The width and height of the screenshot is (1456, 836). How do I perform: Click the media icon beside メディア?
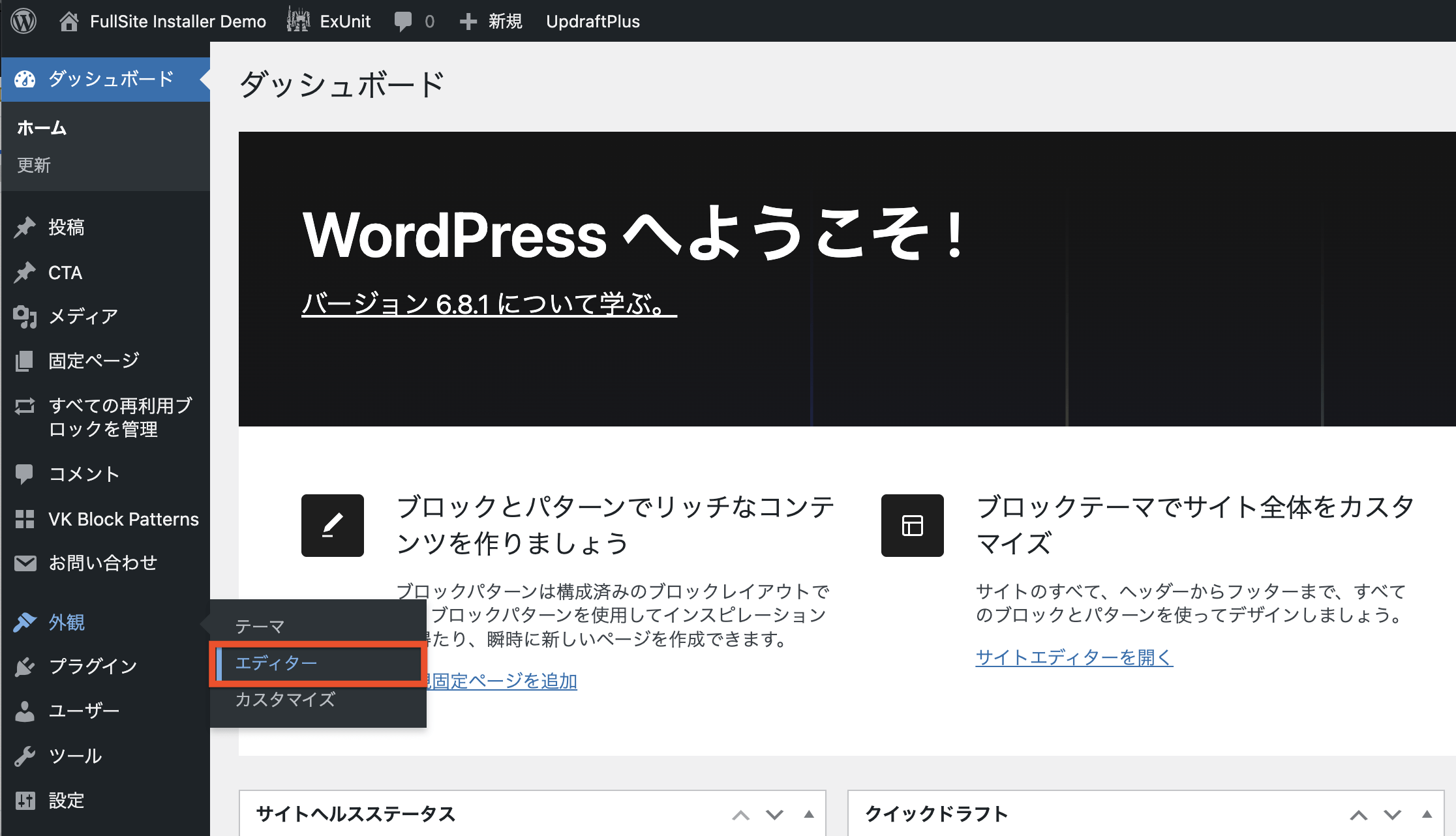(25, 317)
